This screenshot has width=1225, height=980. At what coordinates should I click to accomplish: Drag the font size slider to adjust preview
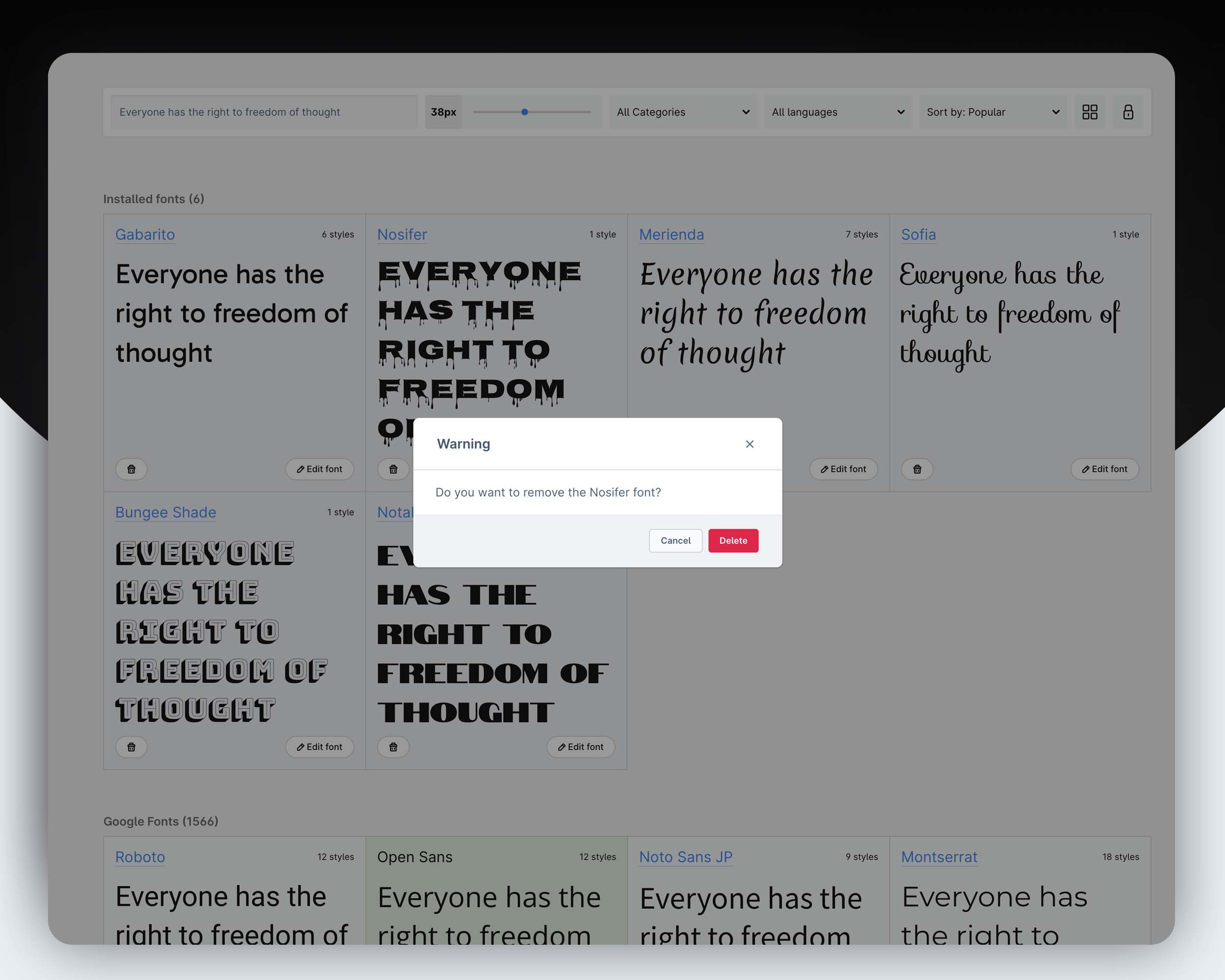[x=525, y=112]
